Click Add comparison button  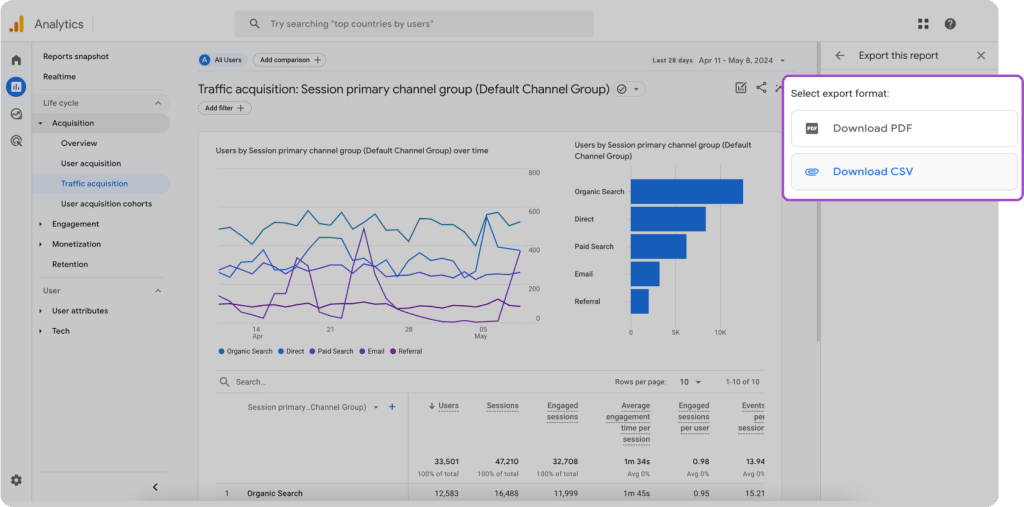(x=289, y=60)
